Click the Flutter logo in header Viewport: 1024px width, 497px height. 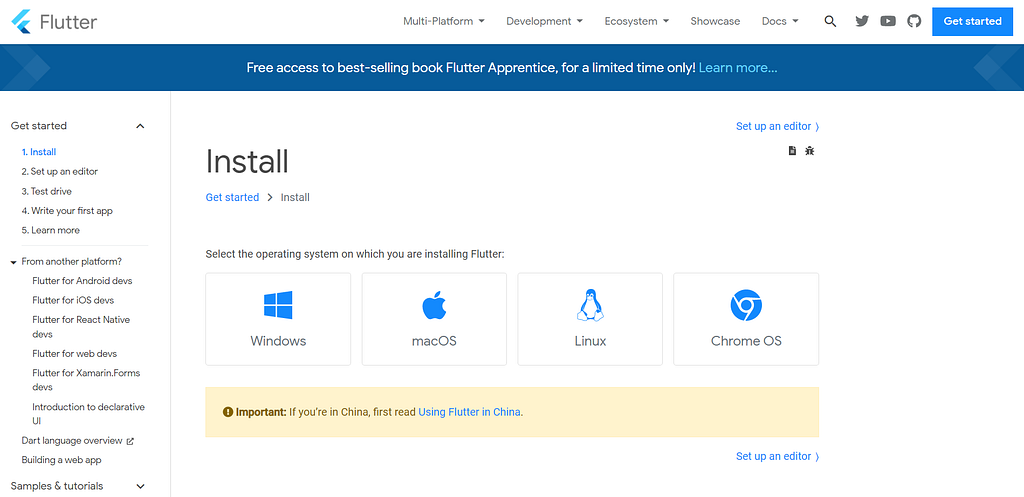click(x=54, y=22)
